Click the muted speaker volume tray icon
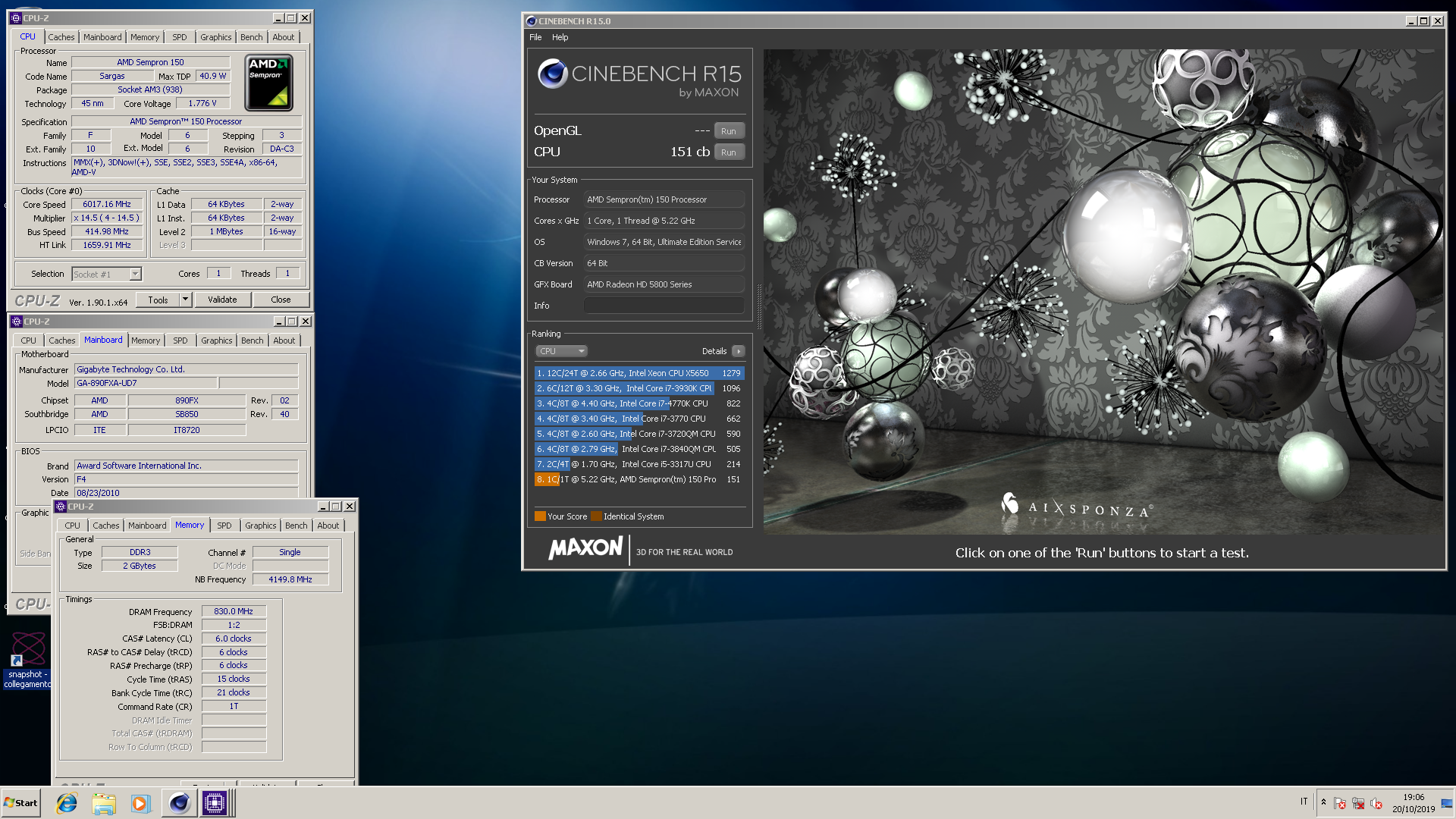The image size is (1456, 819). coord(1376,803)
